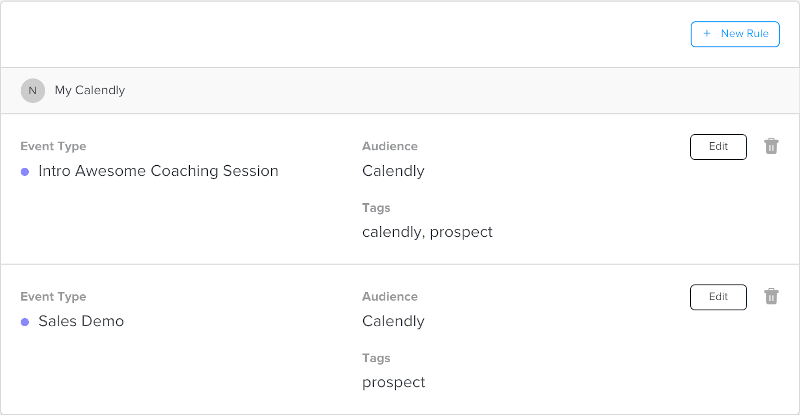Click the N avatar beside My Calendly
Image resolution: width=800 pixels, height=415 pixels.
(x=33, y=90)
